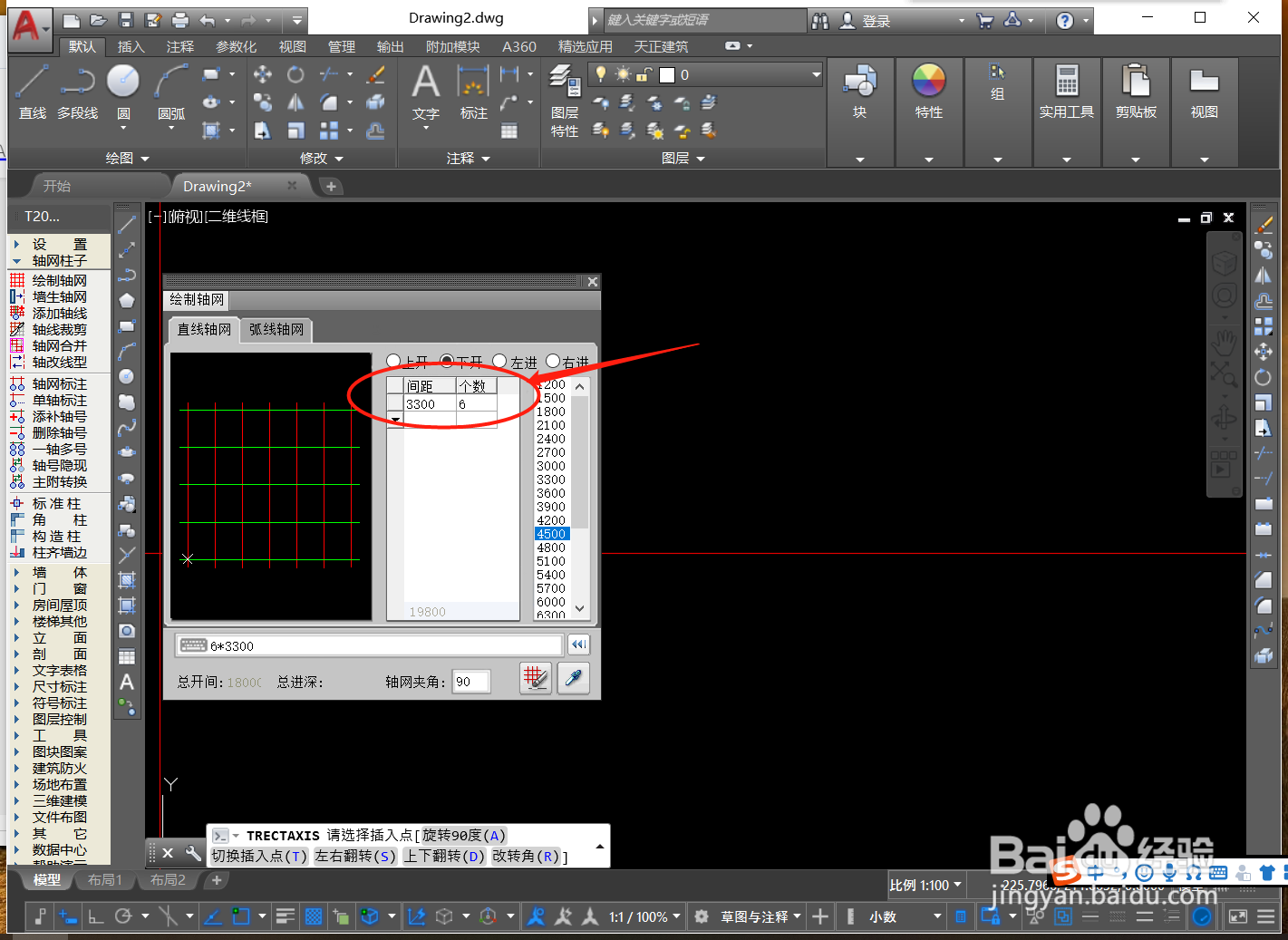Open the 小数 units dropdown
This screenshot has width=1288, height=940.
coord(905,916)
